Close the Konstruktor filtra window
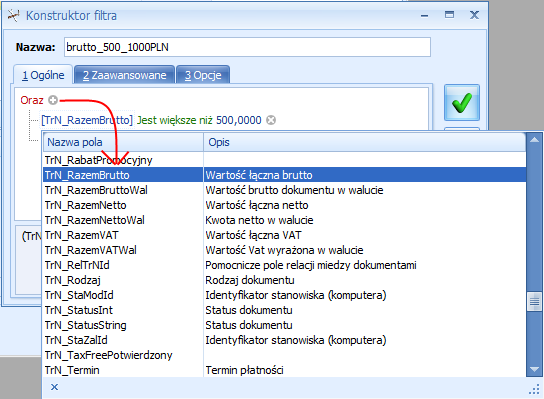 (x=474, y=15)
